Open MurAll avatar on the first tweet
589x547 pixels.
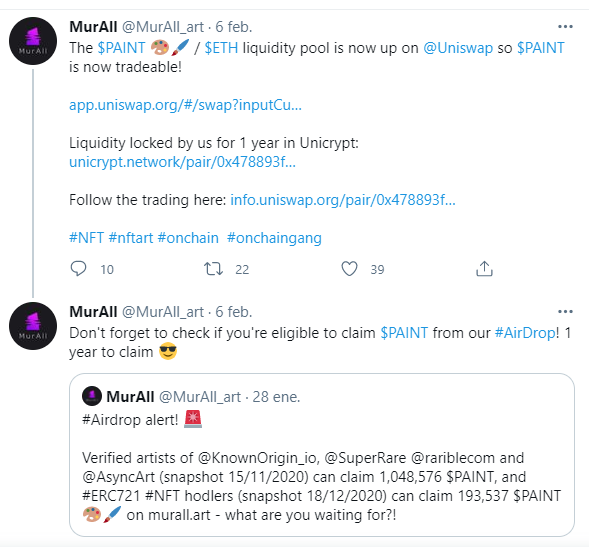coord(33,41)
